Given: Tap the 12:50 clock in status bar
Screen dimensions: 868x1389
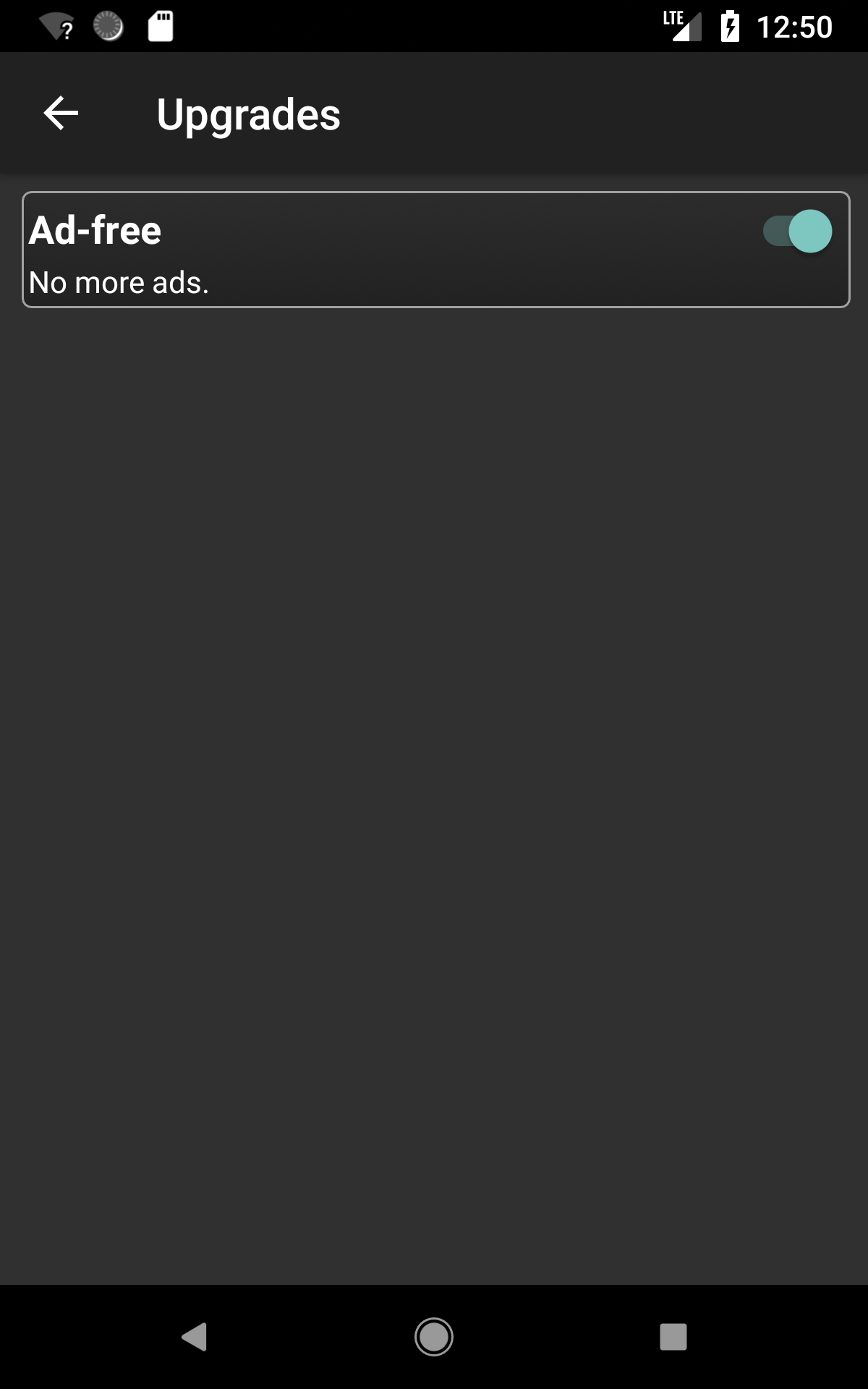Looking at the screenshot, I should point(794,27).
